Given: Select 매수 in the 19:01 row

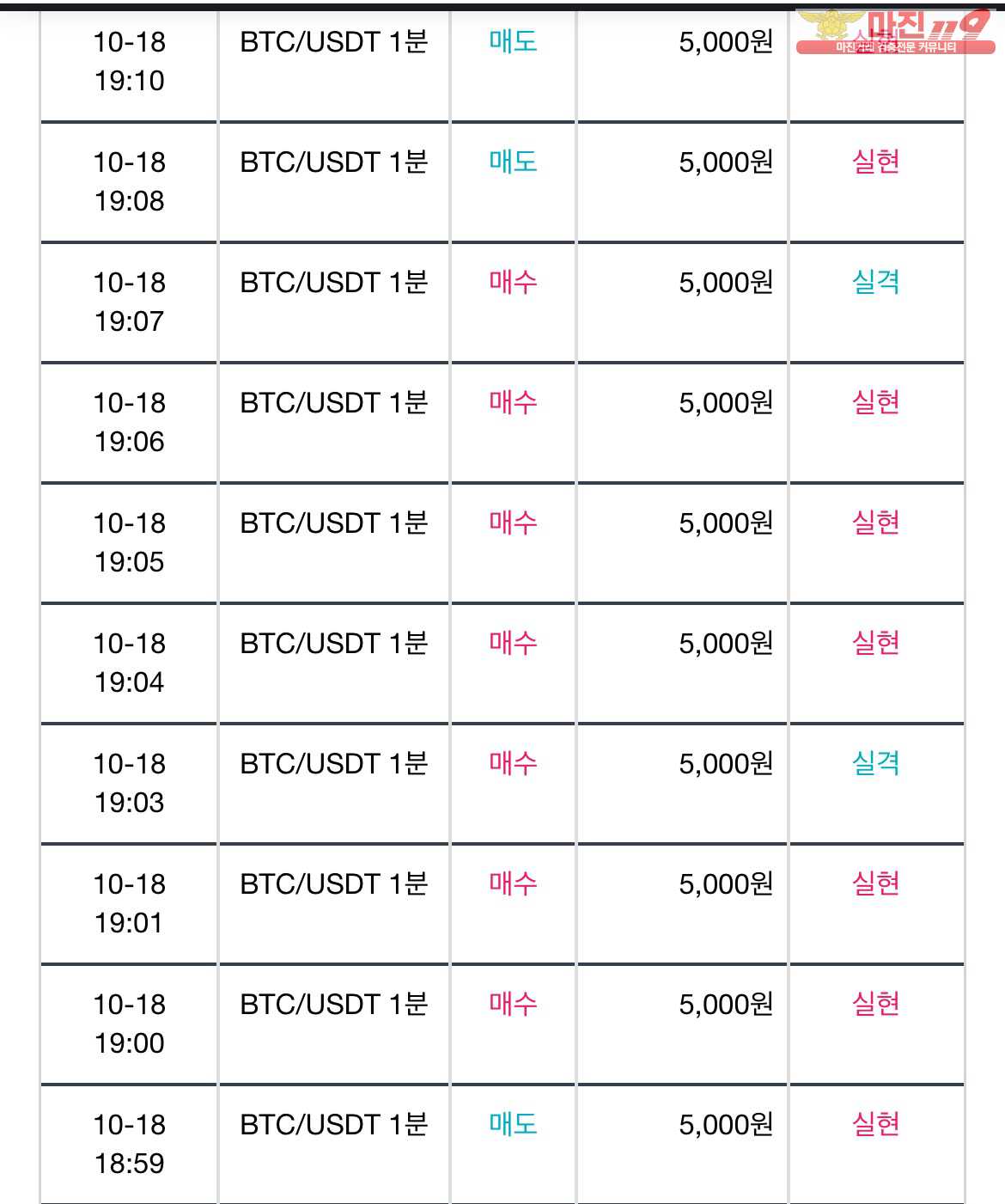Looking at the screenshot, I should [513, 883].
